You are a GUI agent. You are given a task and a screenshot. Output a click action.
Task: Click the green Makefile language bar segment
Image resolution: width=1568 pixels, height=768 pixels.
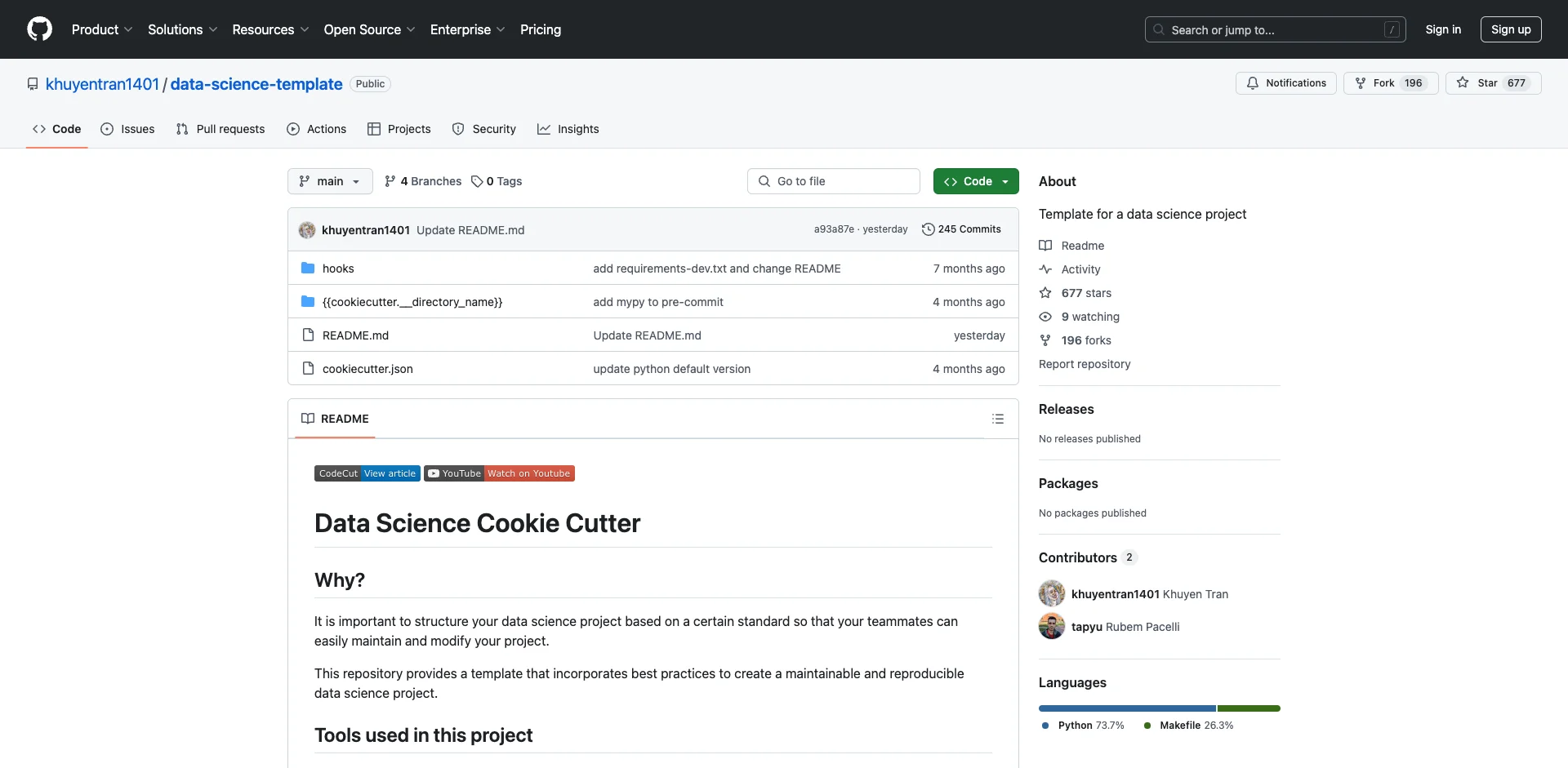point(1249,708)
